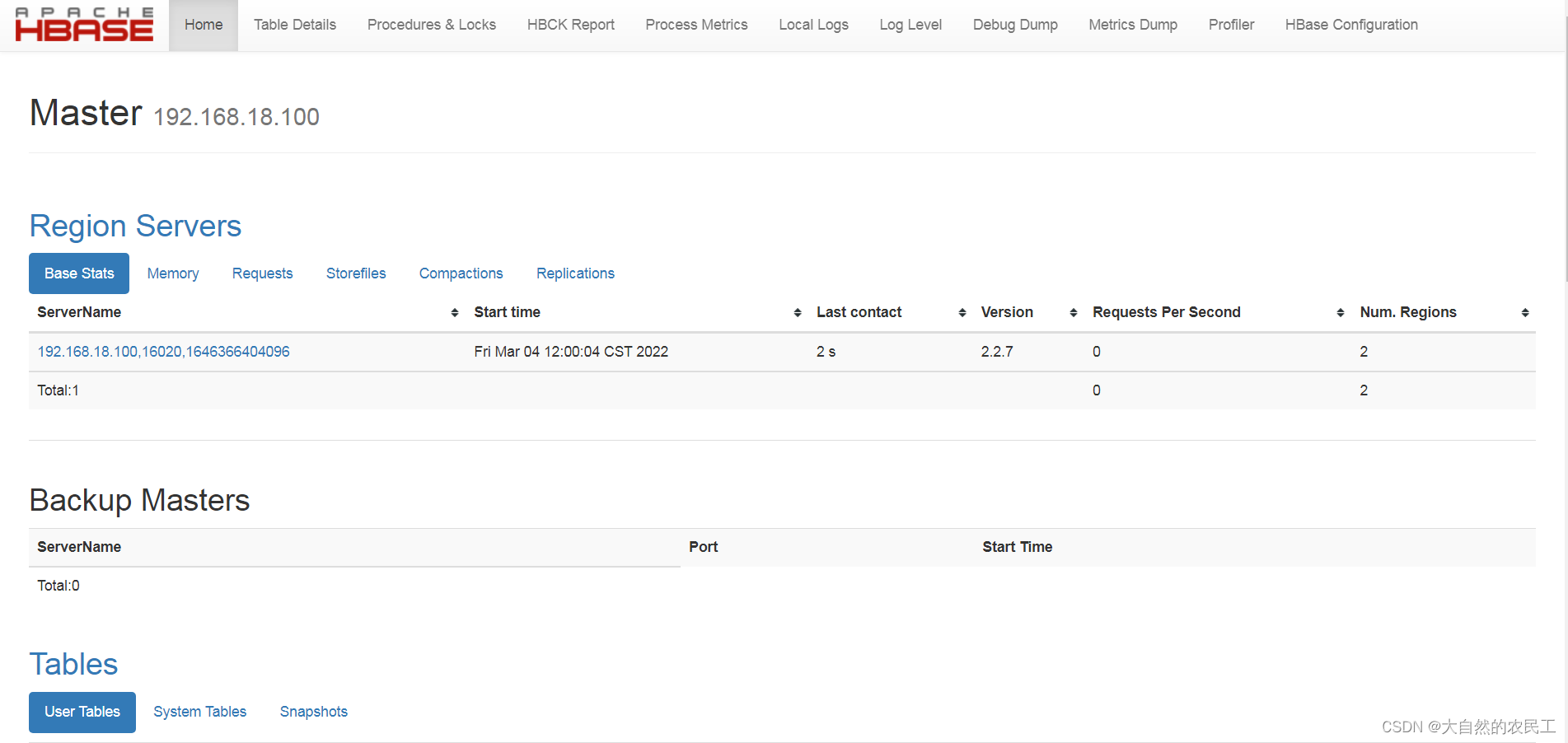Click the Requests Per Second header
Image resolution: width=1568 pixels, height=743 pixels.
[1166, 312]
